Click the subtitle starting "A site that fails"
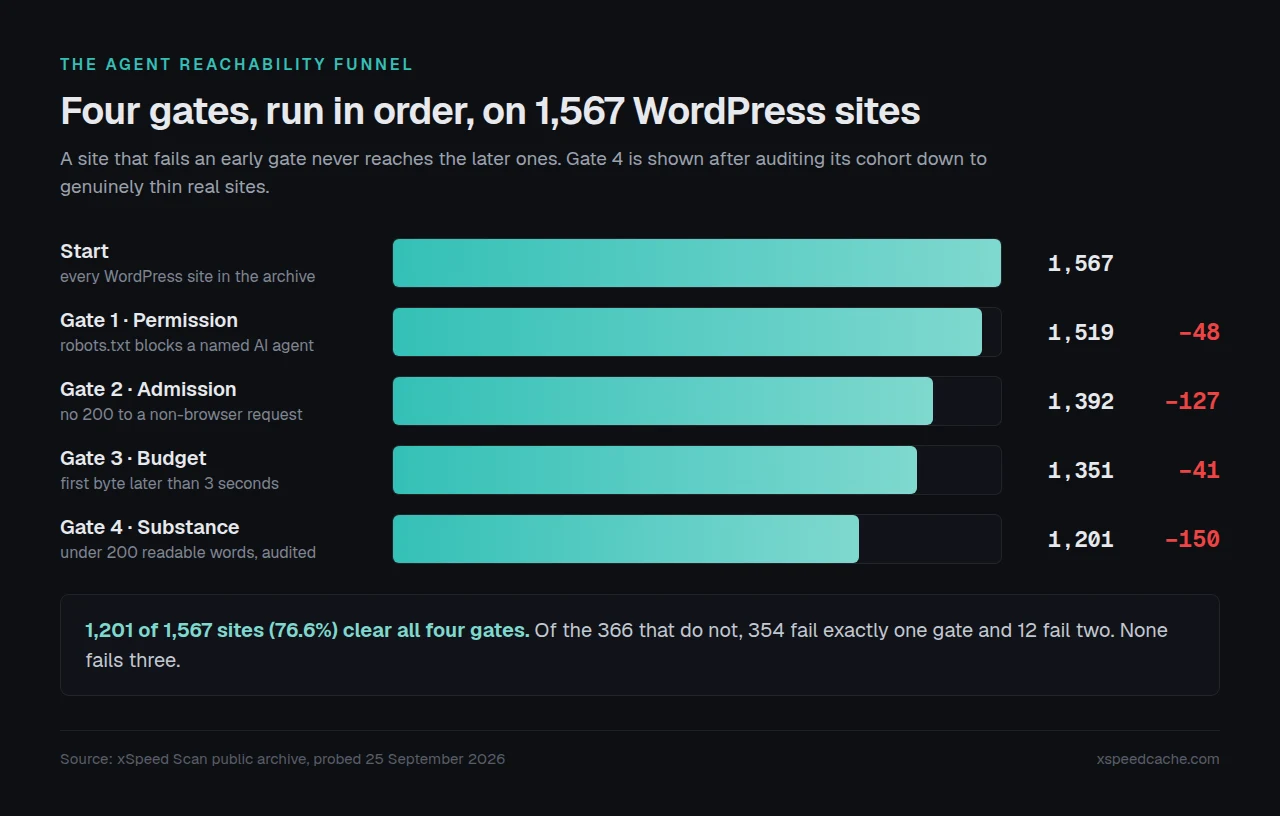1280x816 pixels. tap(524, 173)
